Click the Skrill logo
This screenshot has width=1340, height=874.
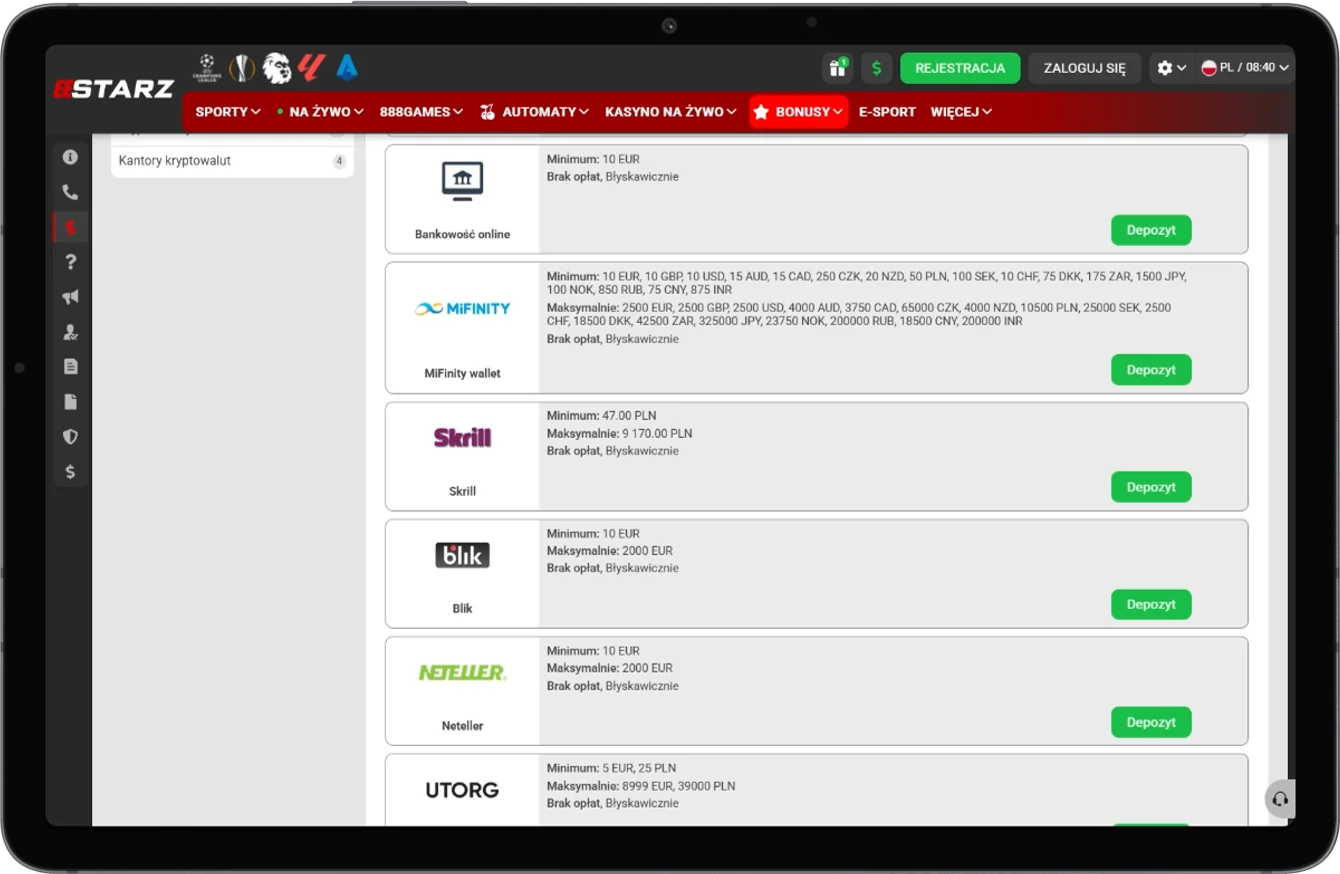(x=462, y=437)
